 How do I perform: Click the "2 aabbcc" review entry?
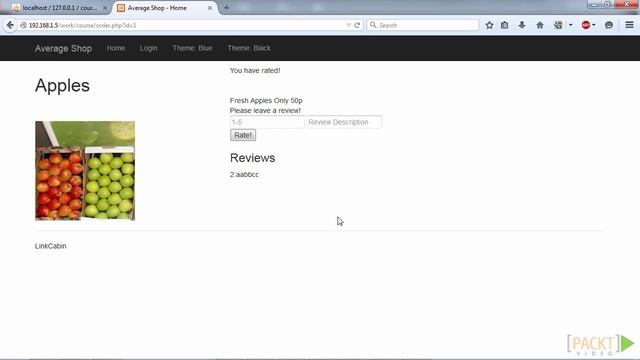(x=244, y=175)
